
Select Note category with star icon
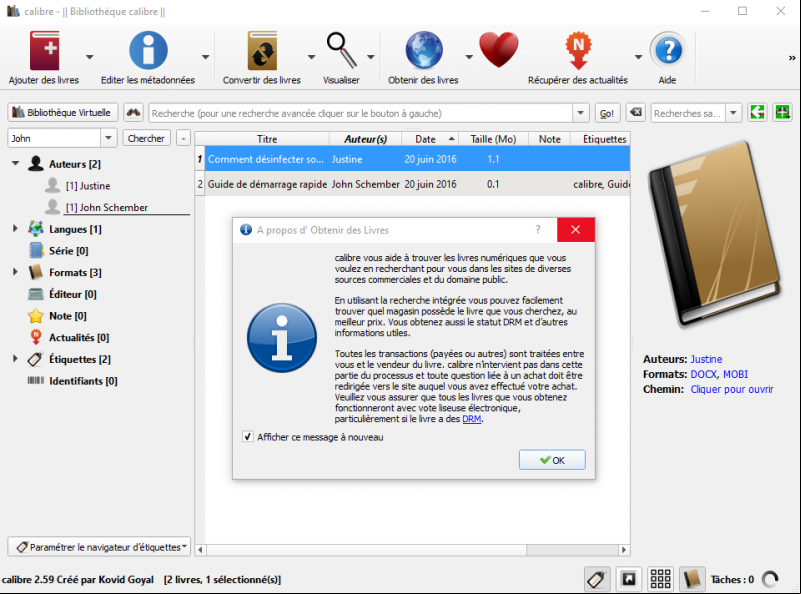click(x=58, y=316)
